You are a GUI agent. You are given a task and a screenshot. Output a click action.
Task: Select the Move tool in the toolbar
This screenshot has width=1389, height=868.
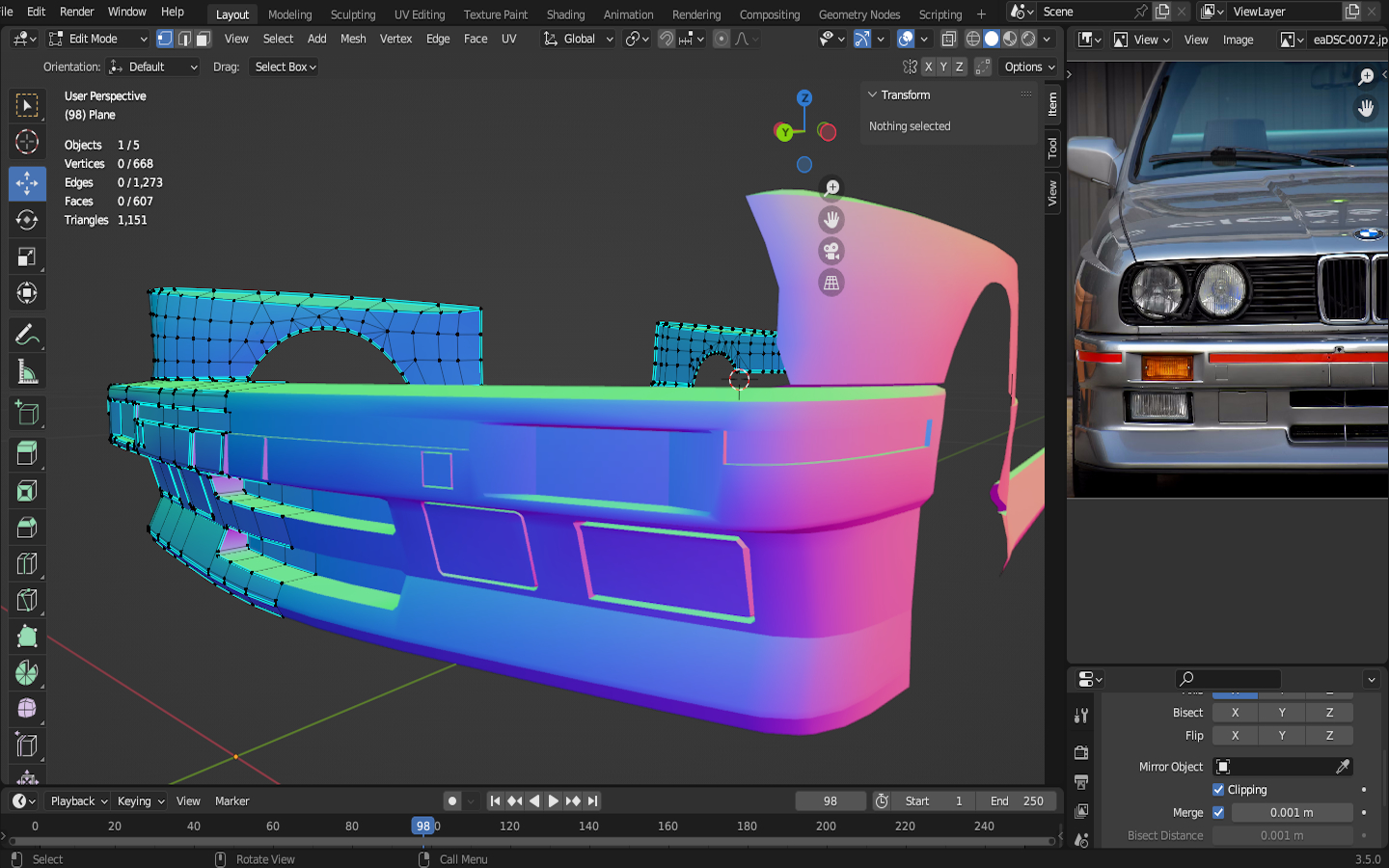27,183
